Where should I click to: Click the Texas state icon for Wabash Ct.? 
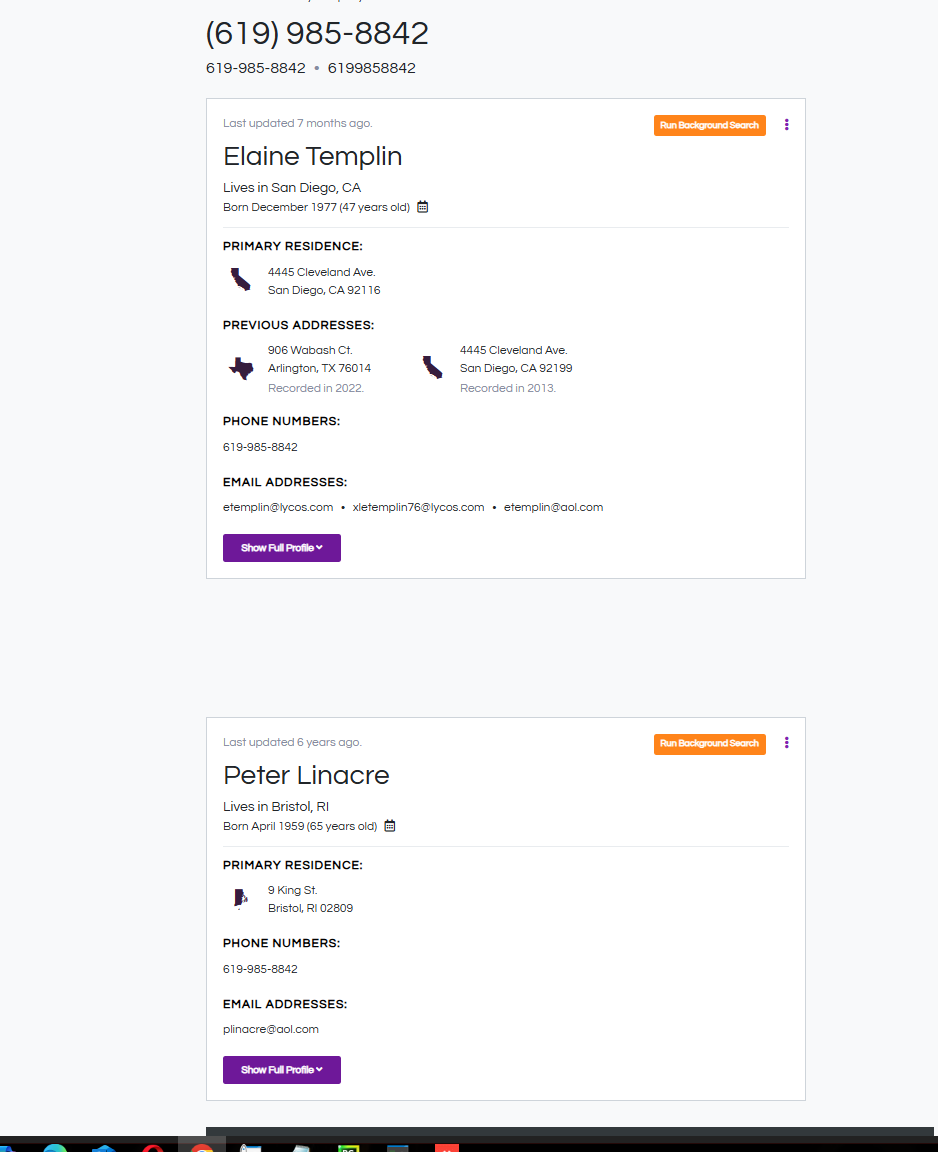(x=241, y=368)
